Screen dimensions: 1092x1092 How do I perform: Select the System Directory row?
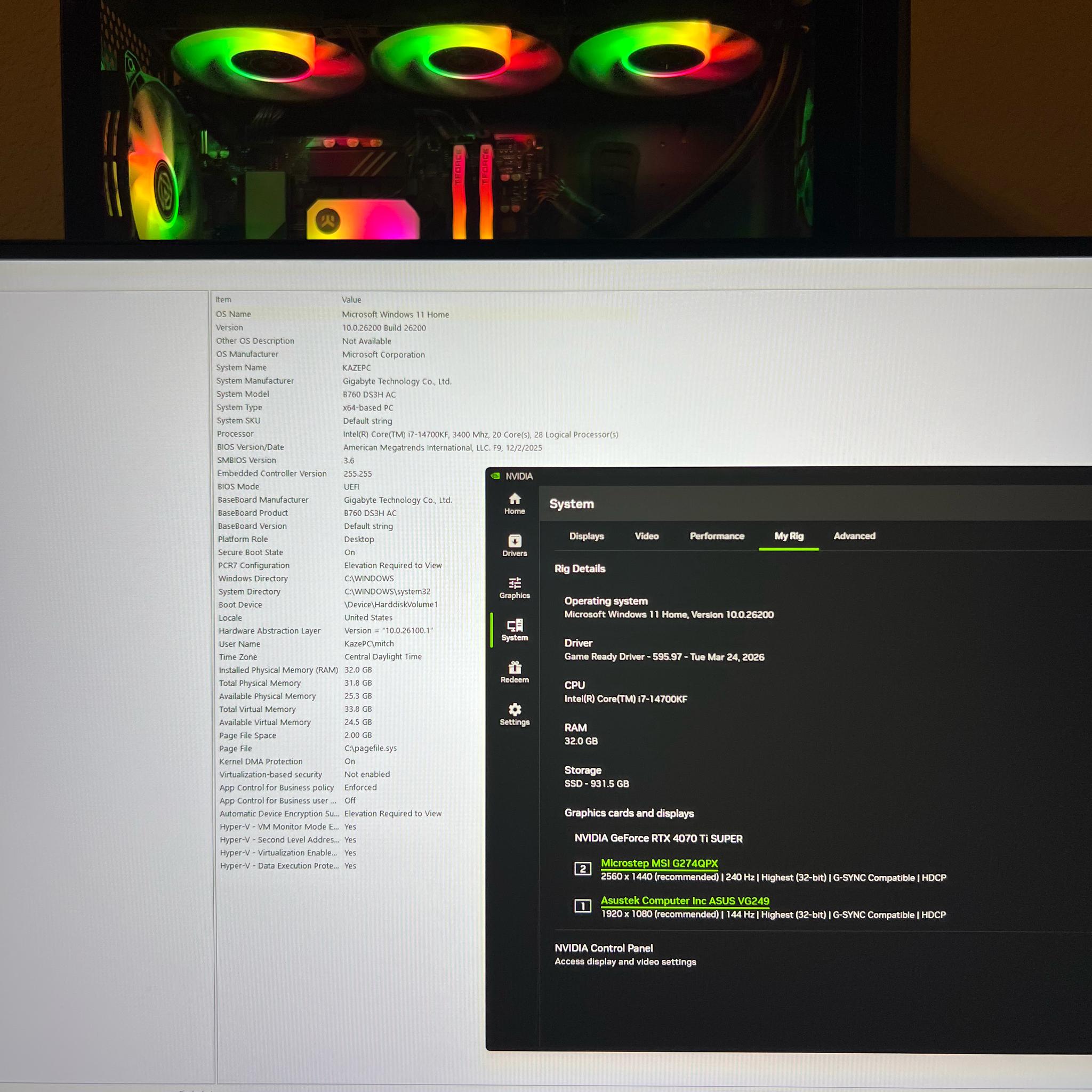(325, 591)
